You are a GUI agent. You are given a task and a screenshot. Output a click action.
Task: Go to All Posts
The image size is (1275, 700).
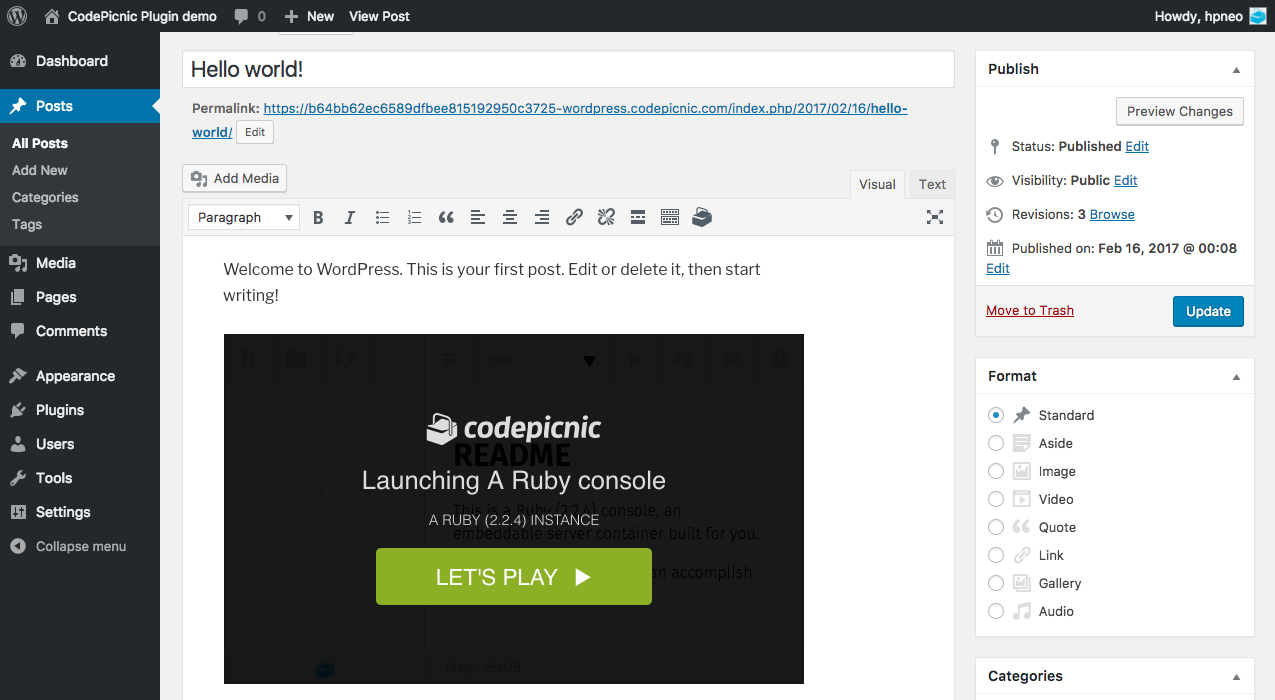(40, 143)
